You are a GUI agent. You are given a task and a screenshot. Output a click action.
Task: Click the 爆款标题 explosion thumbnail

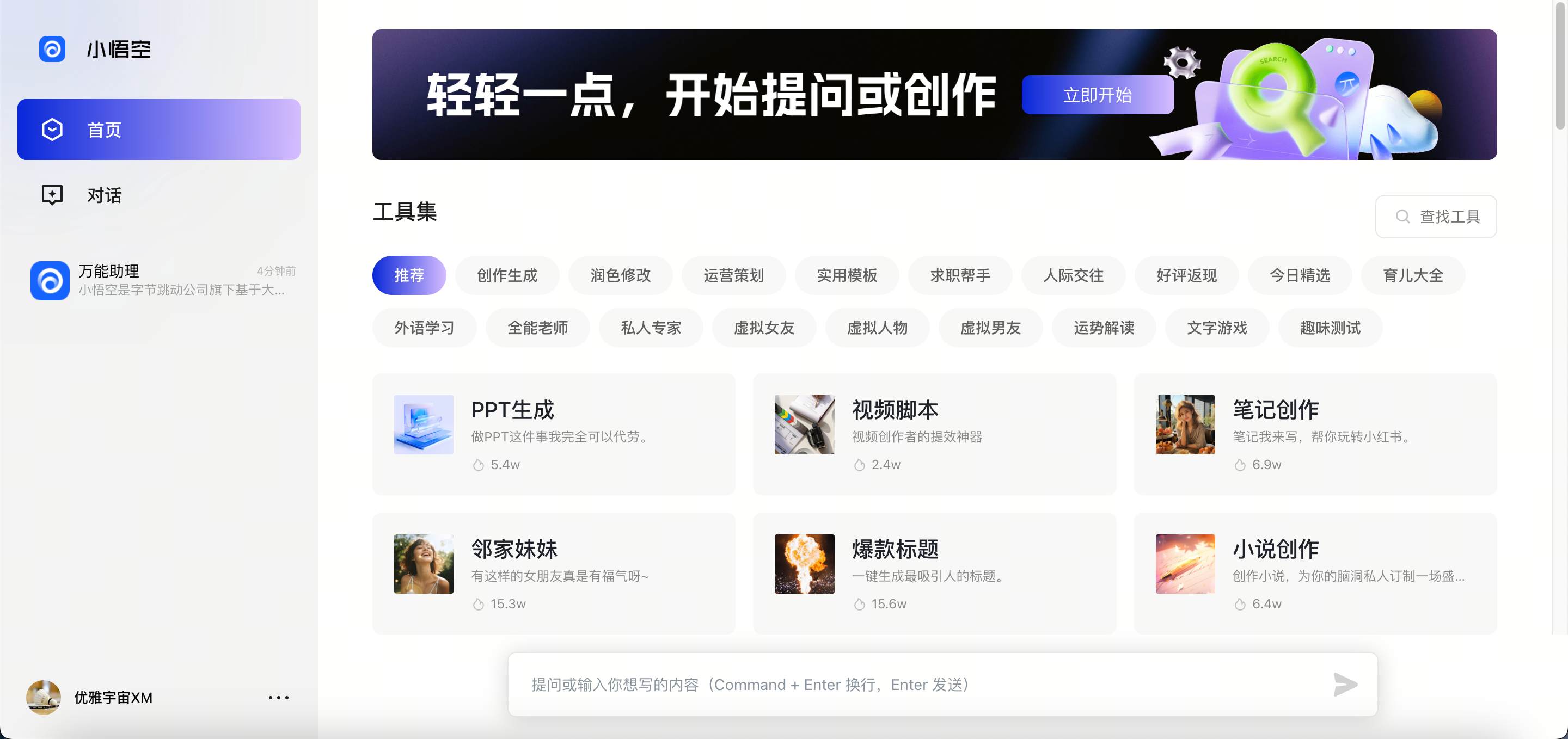tap(804, 564)
